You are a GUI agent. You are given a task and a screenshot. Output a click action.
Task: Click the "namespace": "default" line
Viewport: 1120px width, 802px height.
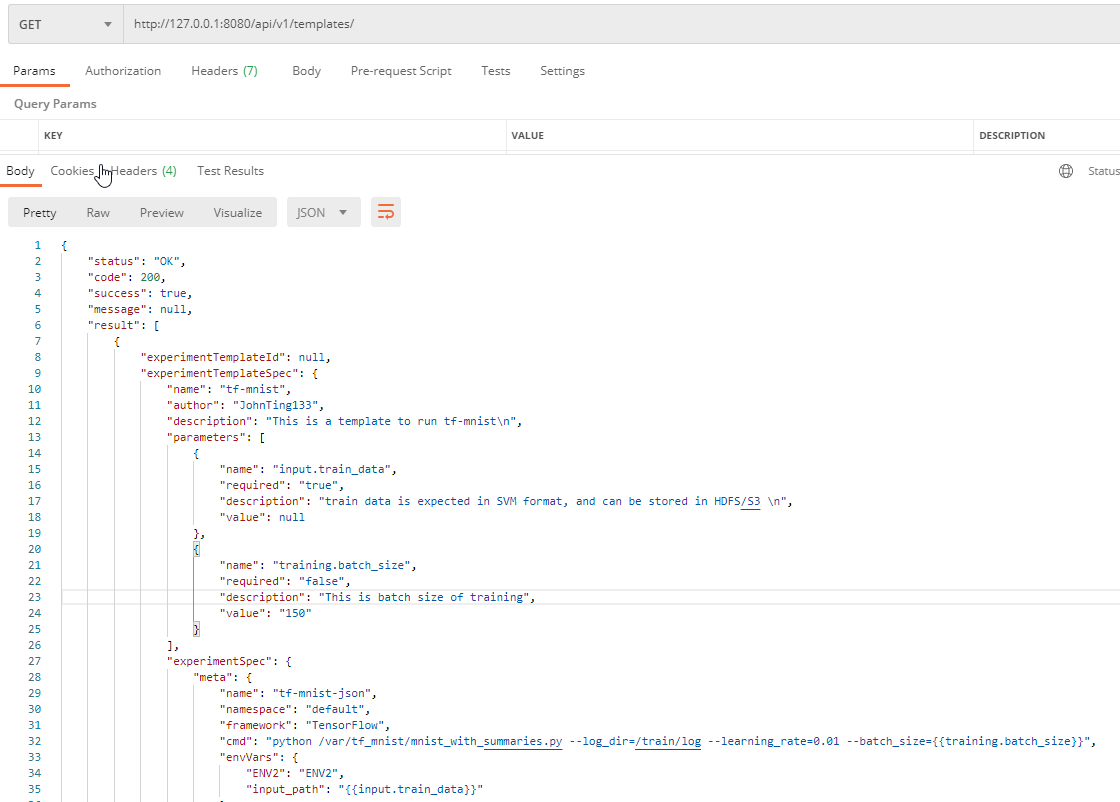tap(295, 709)
